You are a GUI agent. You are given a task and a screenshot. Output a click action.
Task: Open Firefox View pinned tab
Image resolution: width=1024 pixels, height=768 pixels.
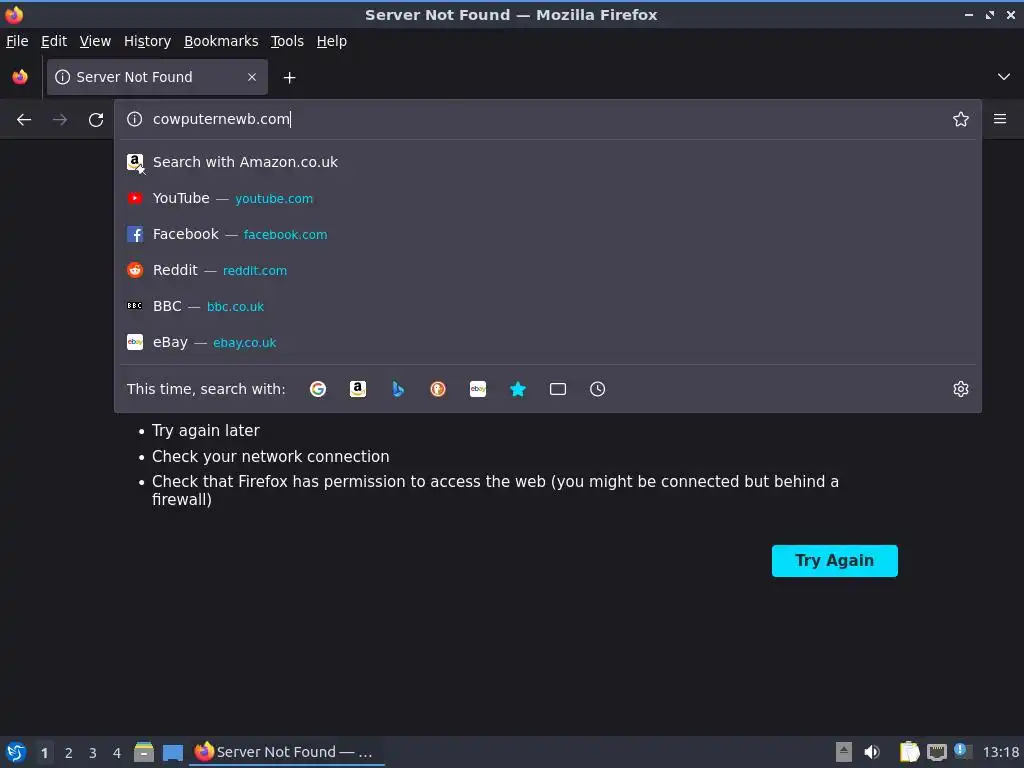pyautogui.click(x=20, y=77)
